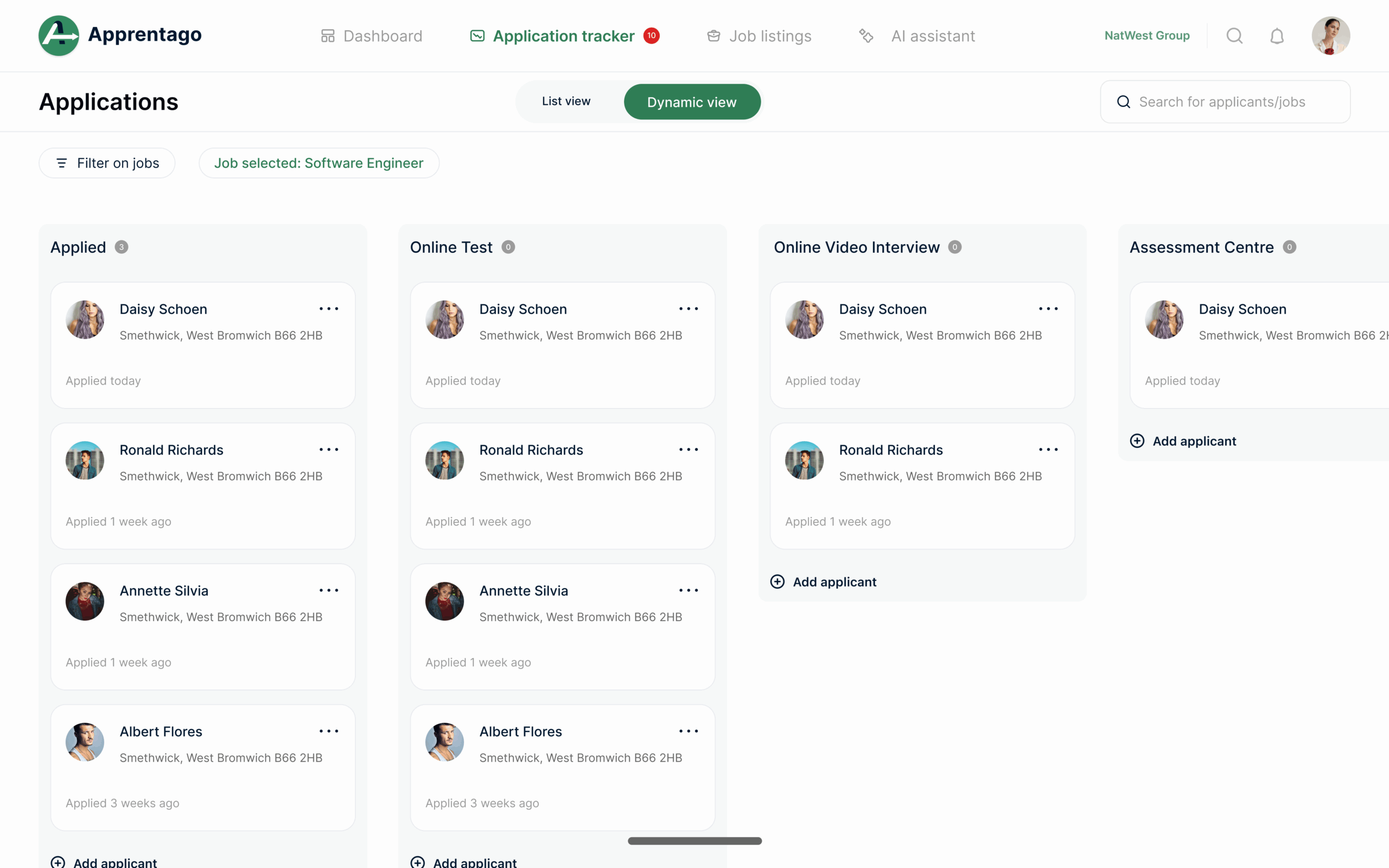Click plus icon under Online Video Interview

point(777,582)
